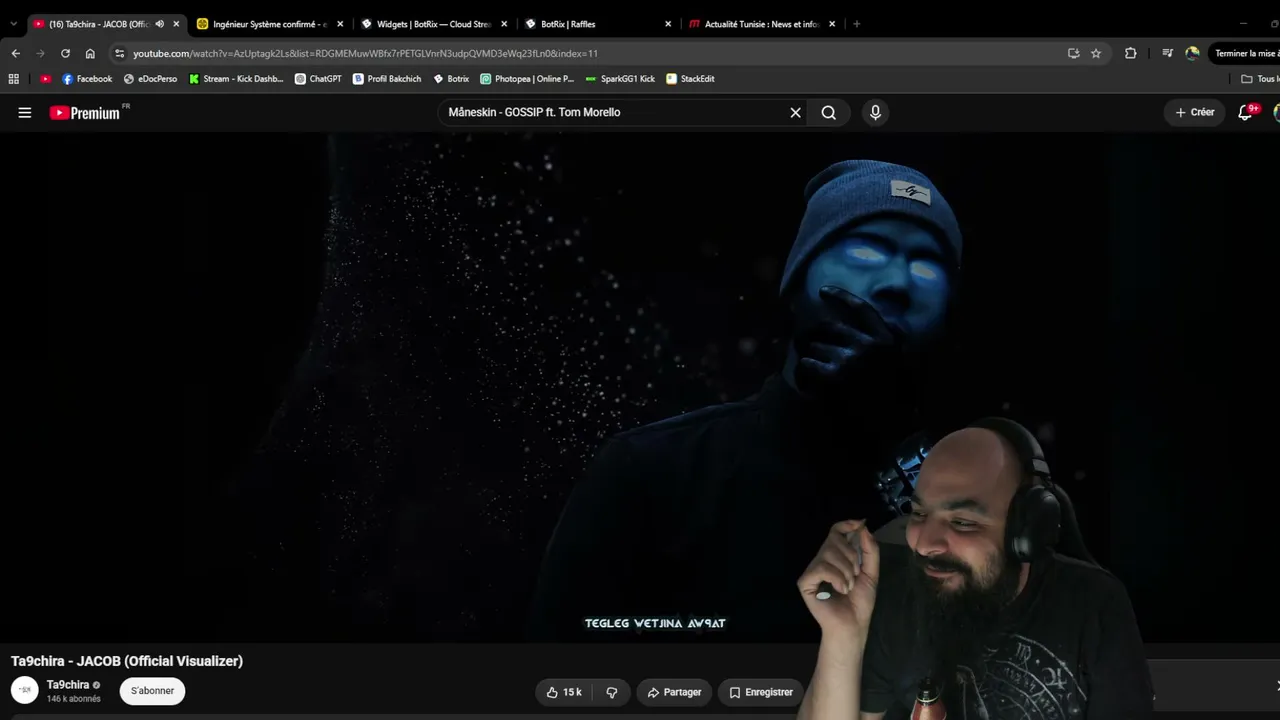This screenshot has height=720, width=1280.
Task: Open the YouTube bookmark icon
Action: tap(45, 79)
